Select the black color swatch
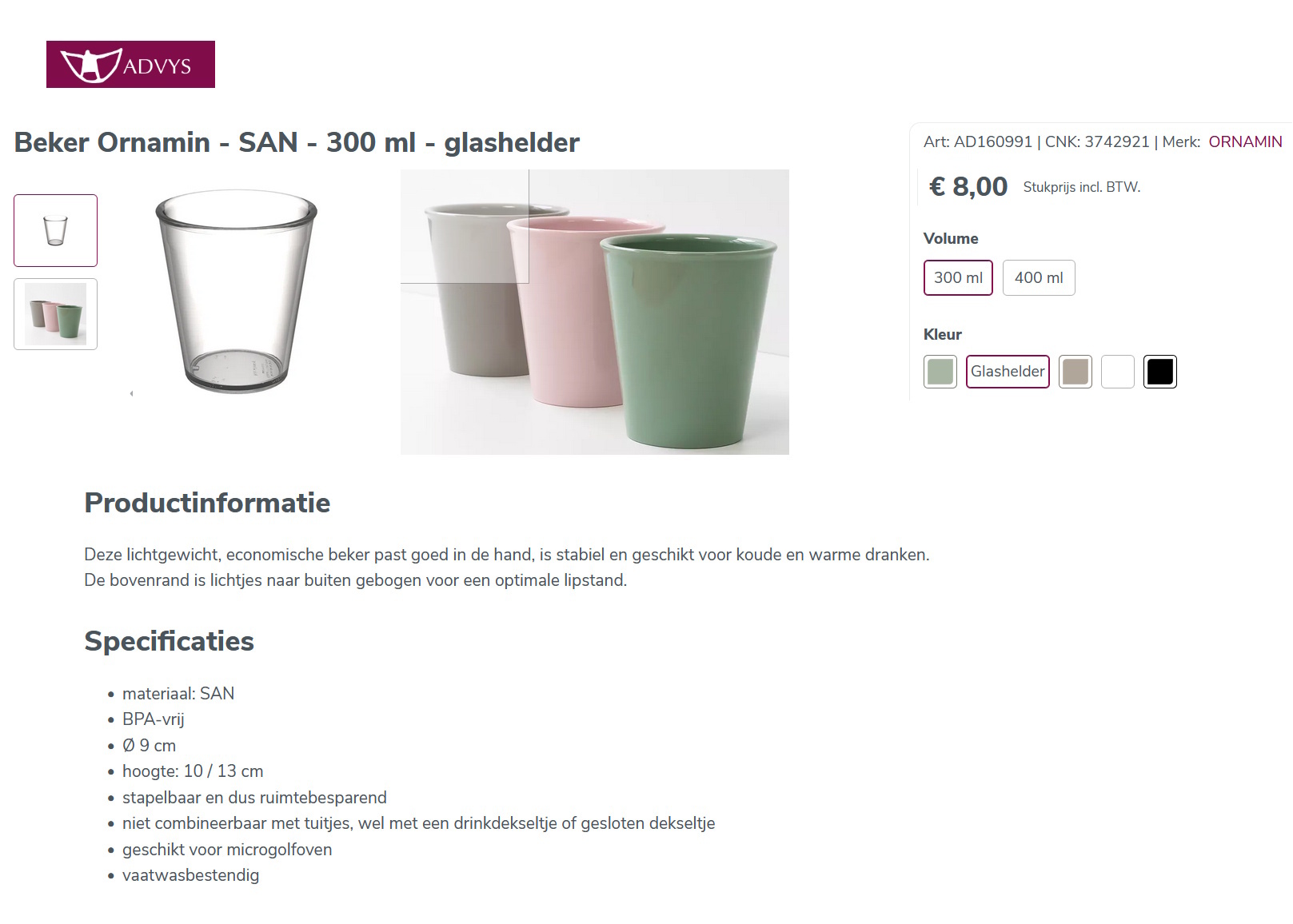This screenshot has height=924, width=1293. coord(1159,371)
